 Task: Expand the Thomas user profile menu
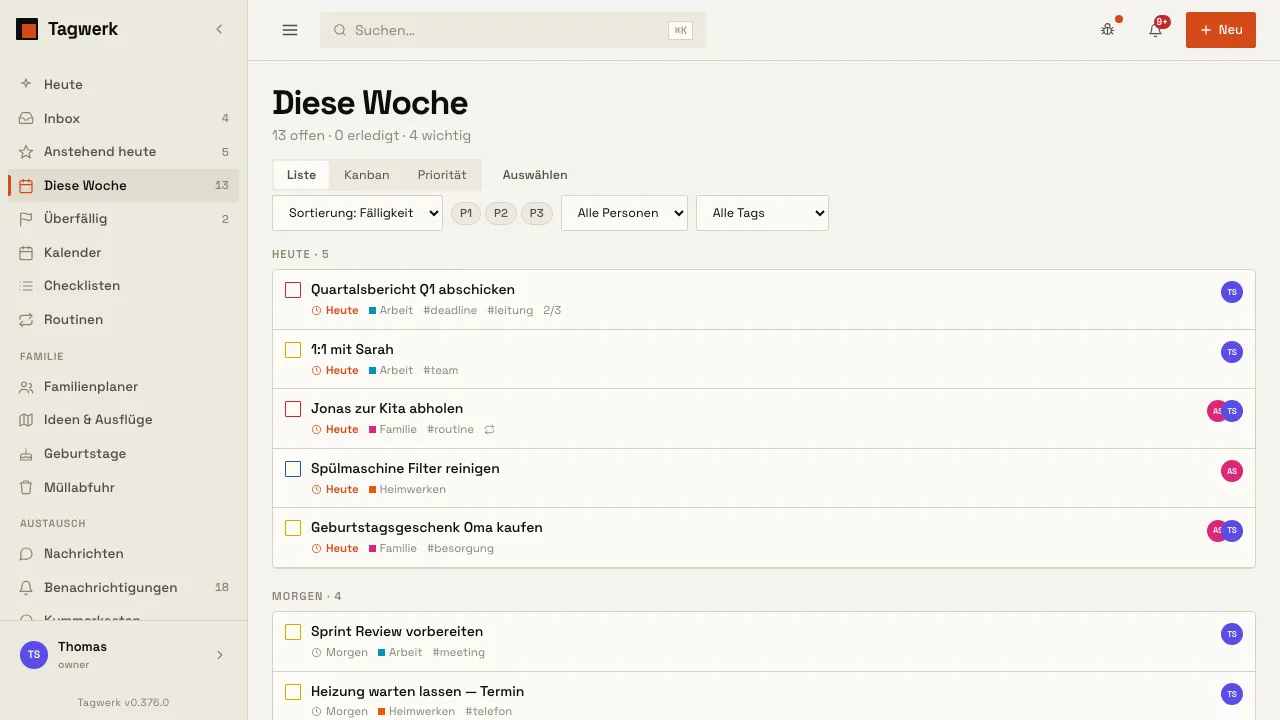(x=124, y=655)
